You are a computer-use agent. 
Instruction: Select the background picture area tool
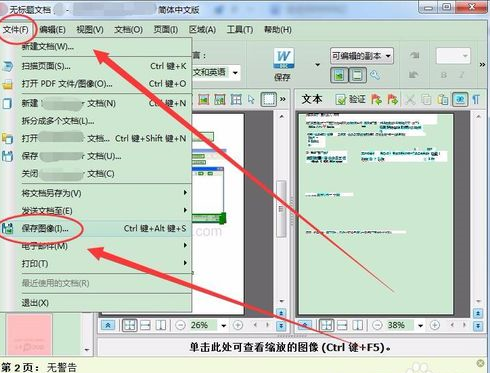pos(220,99)
